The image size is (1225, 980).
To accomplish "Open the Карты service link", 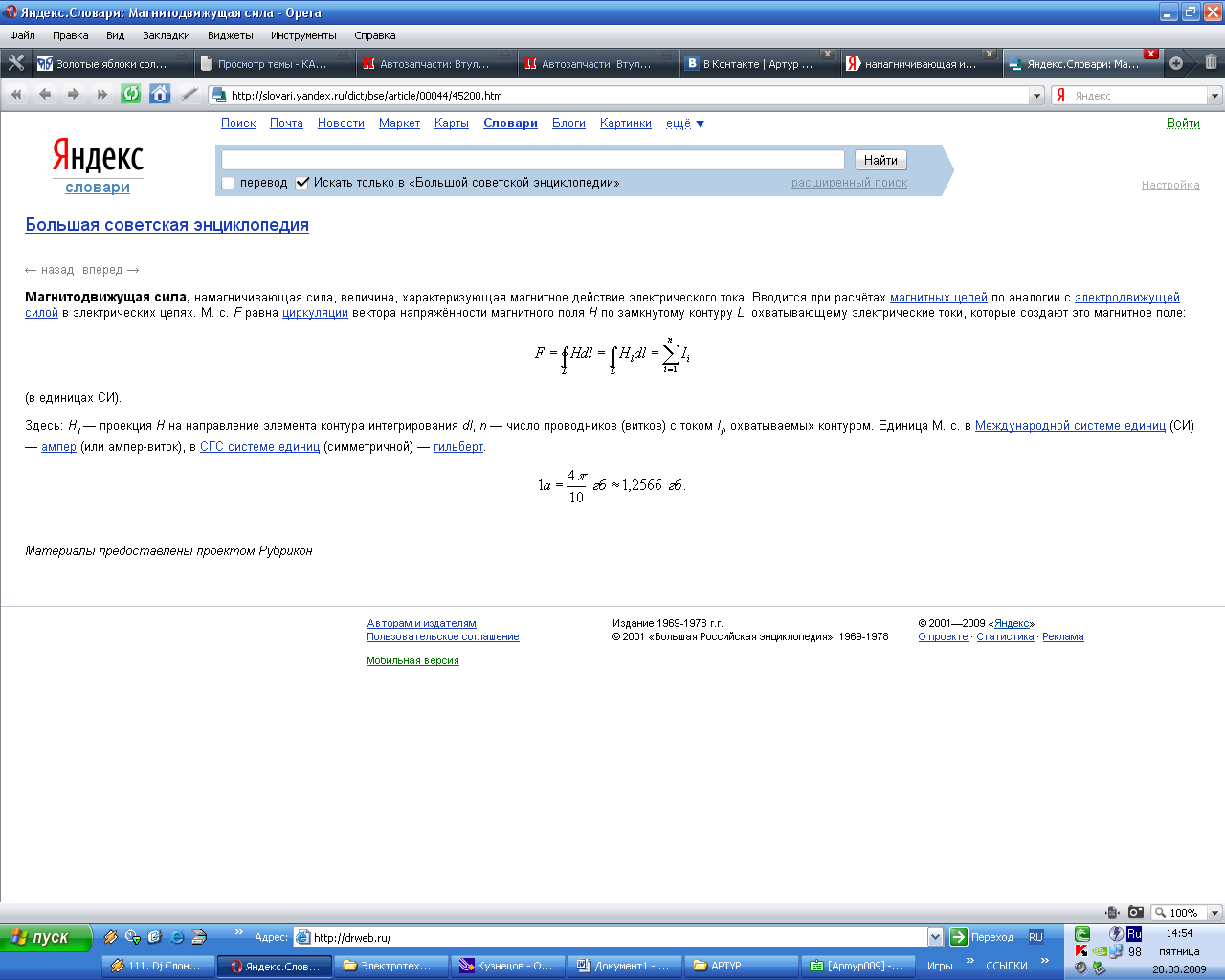I will pos(452,123).
